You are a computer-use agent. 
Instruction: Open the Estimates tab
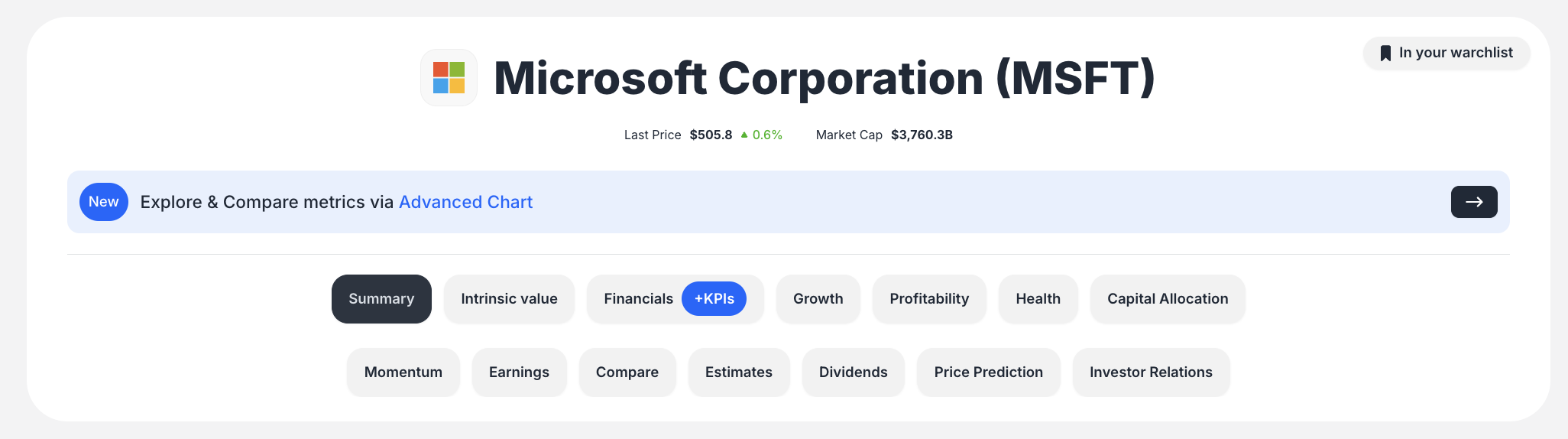739,372
